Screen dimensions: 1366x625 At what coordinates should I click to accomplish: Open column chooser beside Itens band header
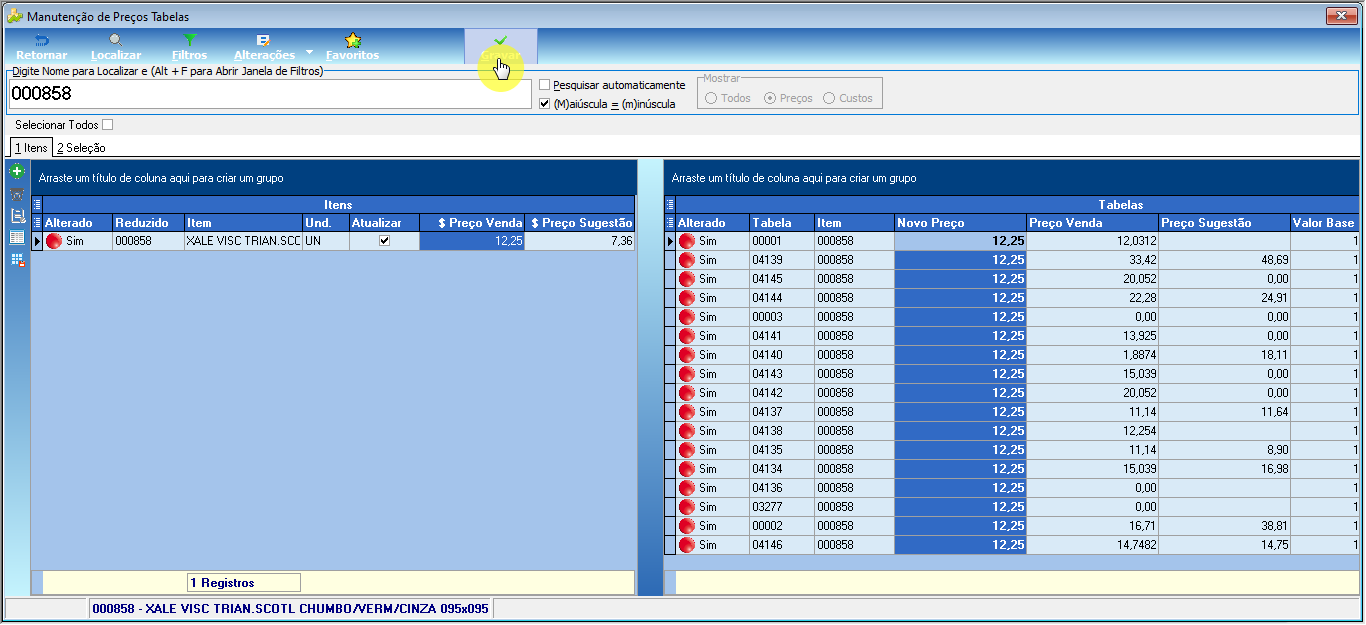click(37, 204)
